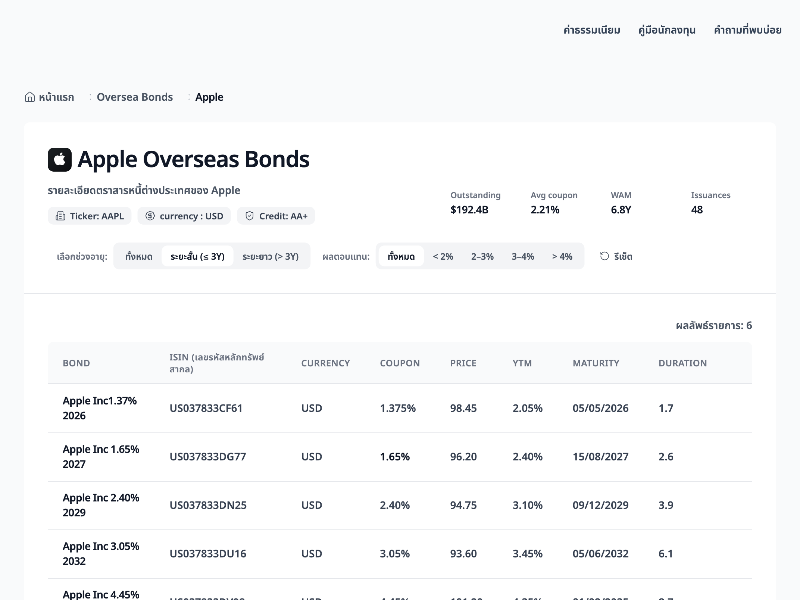Click YTM value 2.05%
Image resolution: width=800 pixels, height=600 pixels.
tap(528, 408)
